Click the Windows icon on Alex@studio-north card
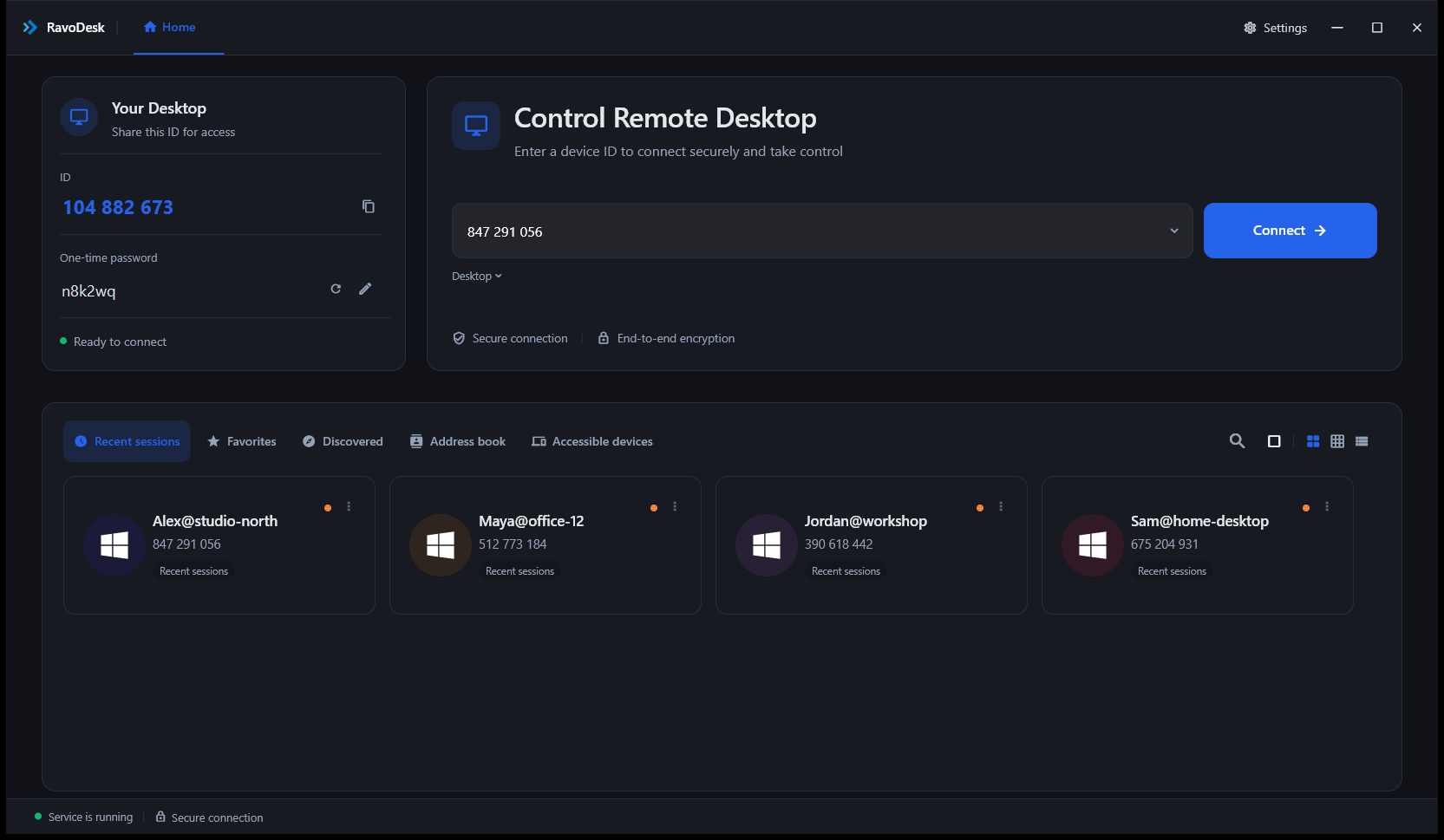 pos(114,545)
